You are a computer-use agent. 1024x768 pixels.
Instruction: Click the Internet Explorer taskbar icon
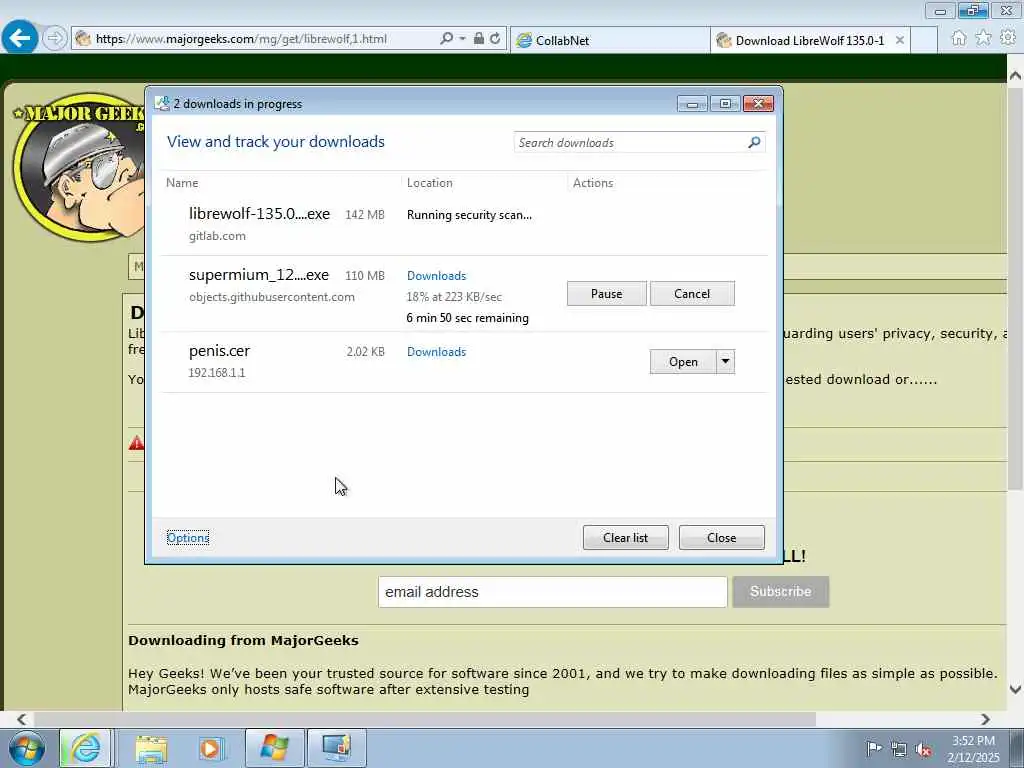[86, 748]
